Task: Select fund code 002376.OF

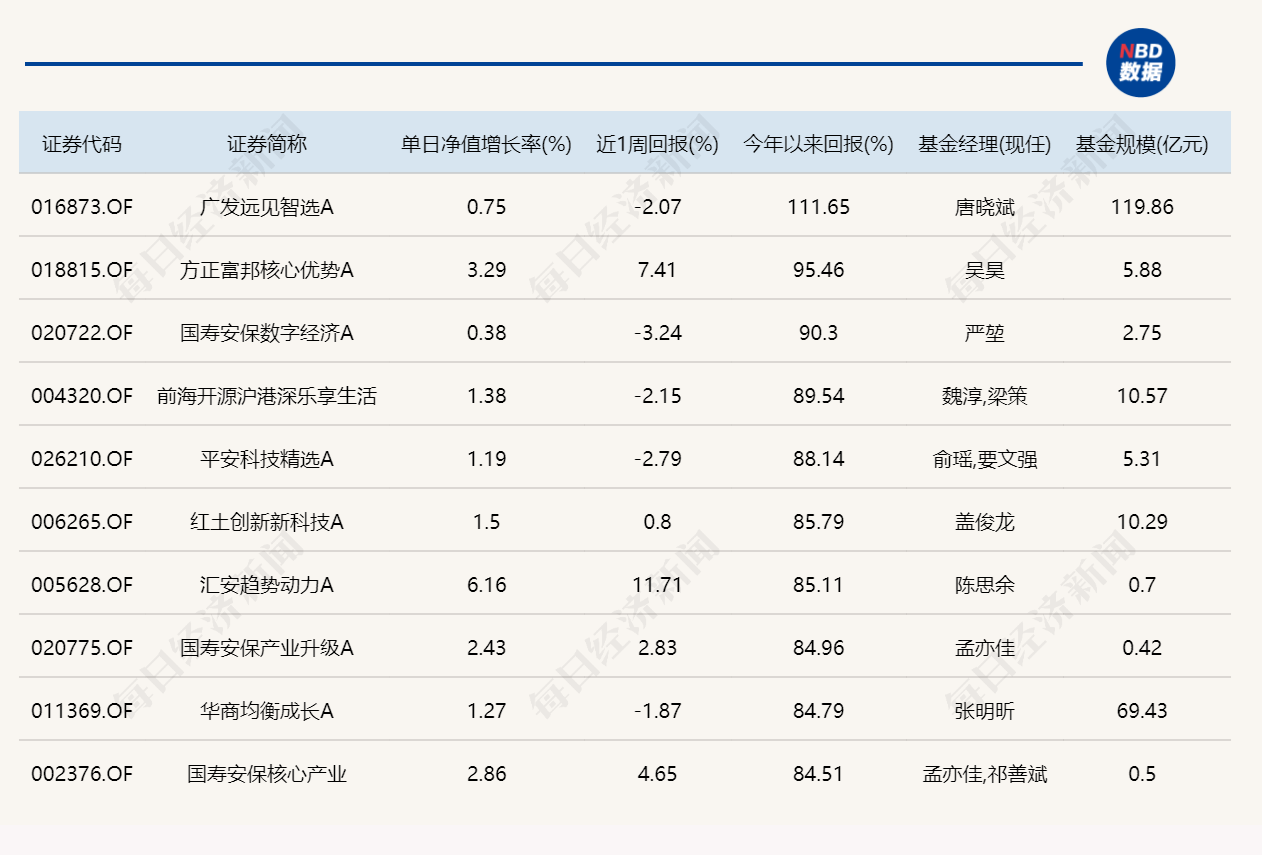Action: [82, 774]
